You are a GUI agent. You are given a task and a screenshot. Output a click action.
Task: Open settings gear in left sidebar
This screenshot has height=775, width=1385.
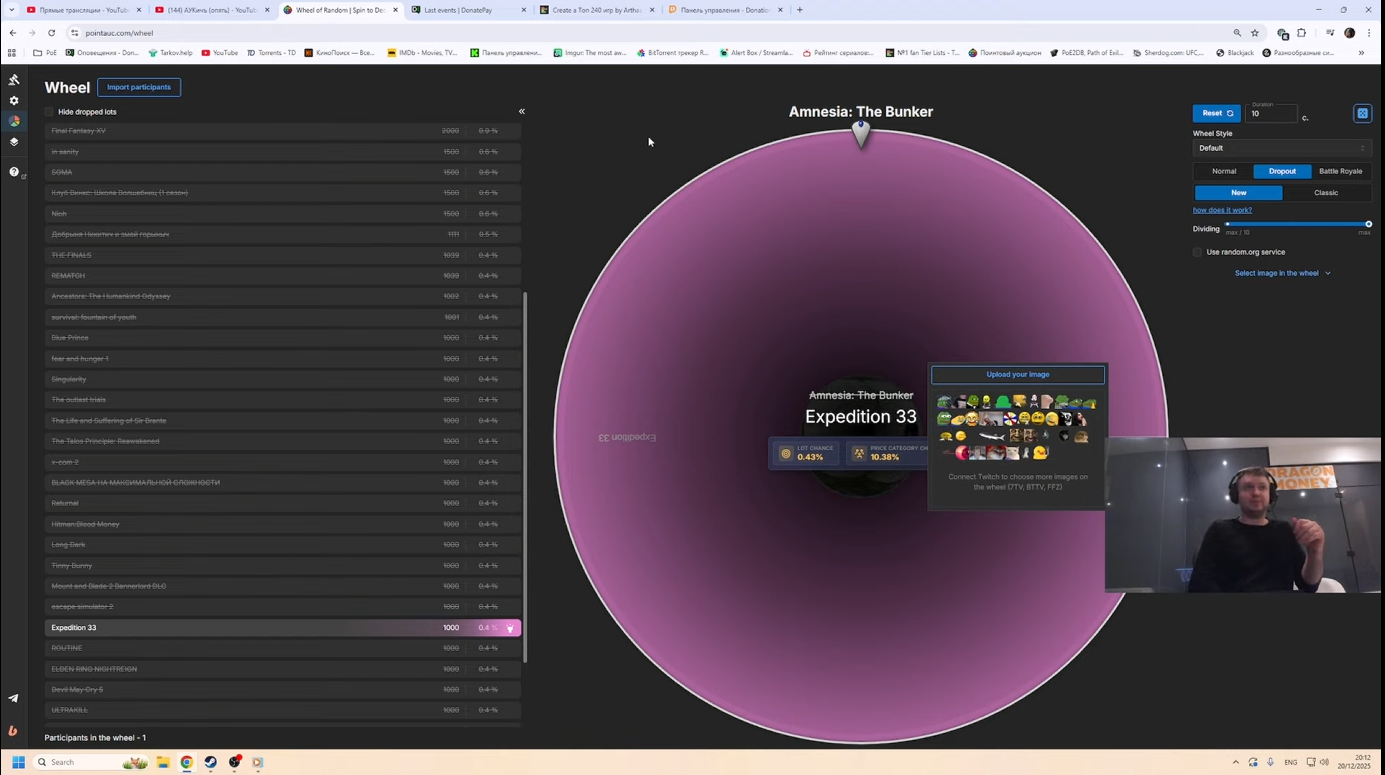coord(14,101)
